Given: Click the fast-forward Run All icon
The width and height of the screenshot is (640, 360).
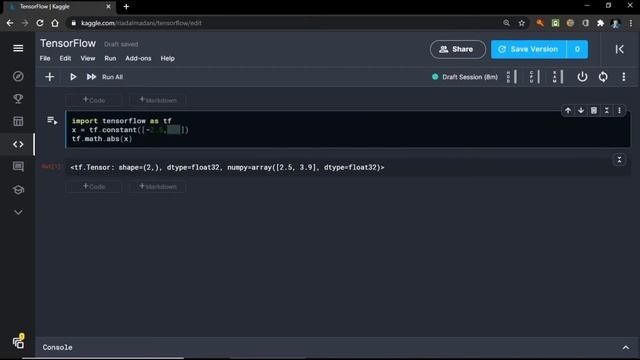Looking at the screenshot, I should pyautogui.click(x=91, y=77).
